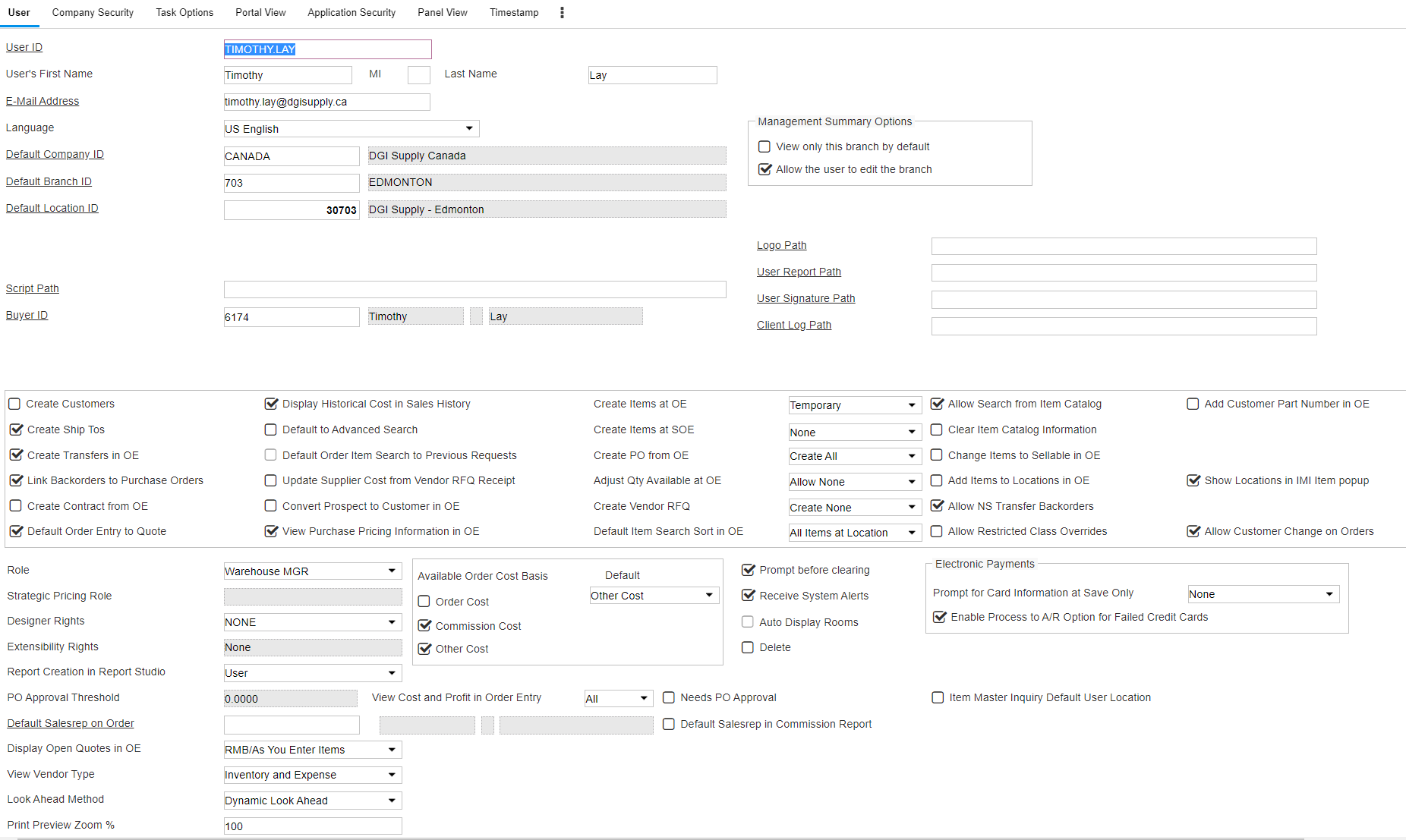Check the Needs PO Approval box
The height and width of the screenshot is (840, 1406).
click(x=669, y=697)
